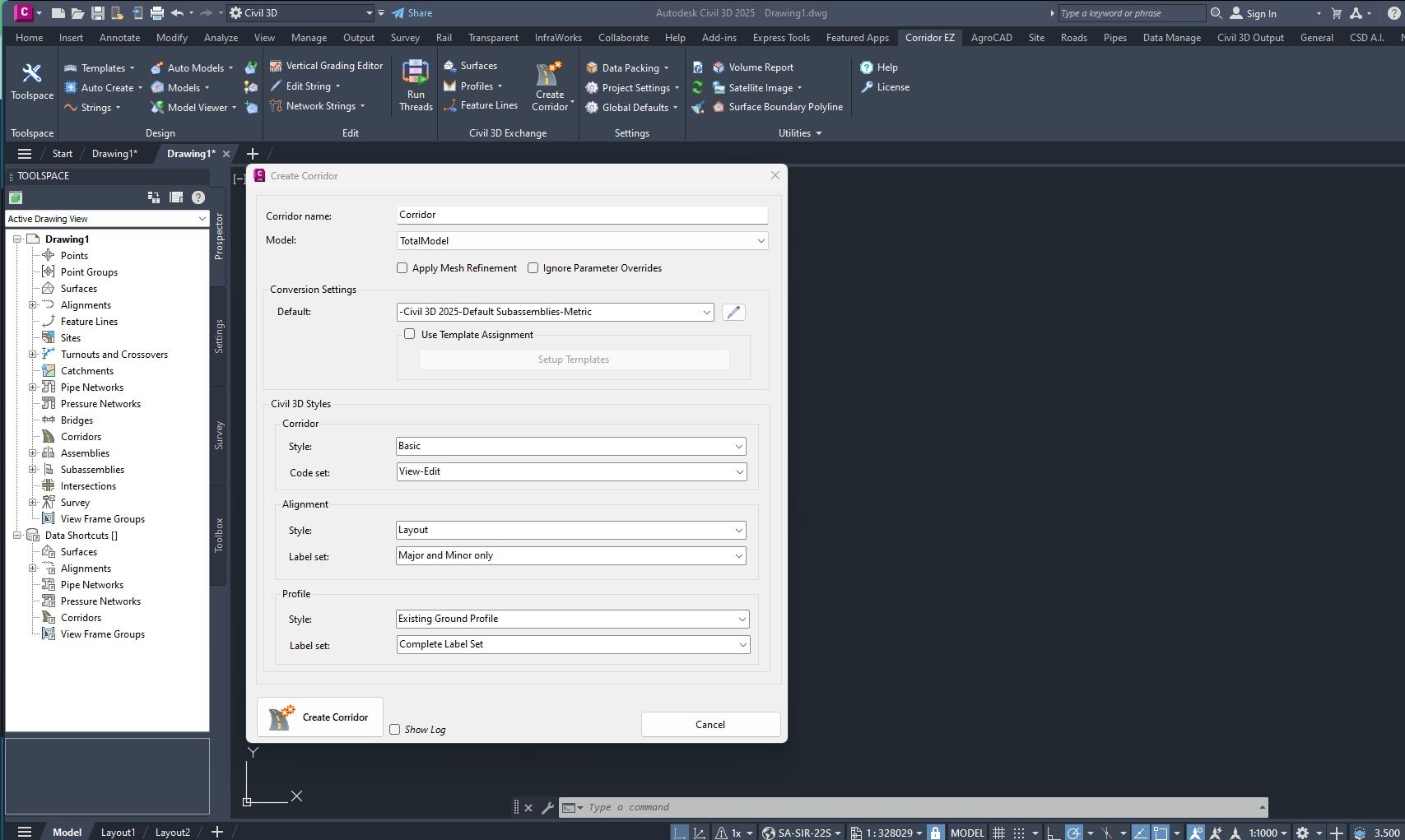This screenshot has width=1405, height=840.
Task: Select Feature Lines in Prospector tree
Action: coord(89,322)
